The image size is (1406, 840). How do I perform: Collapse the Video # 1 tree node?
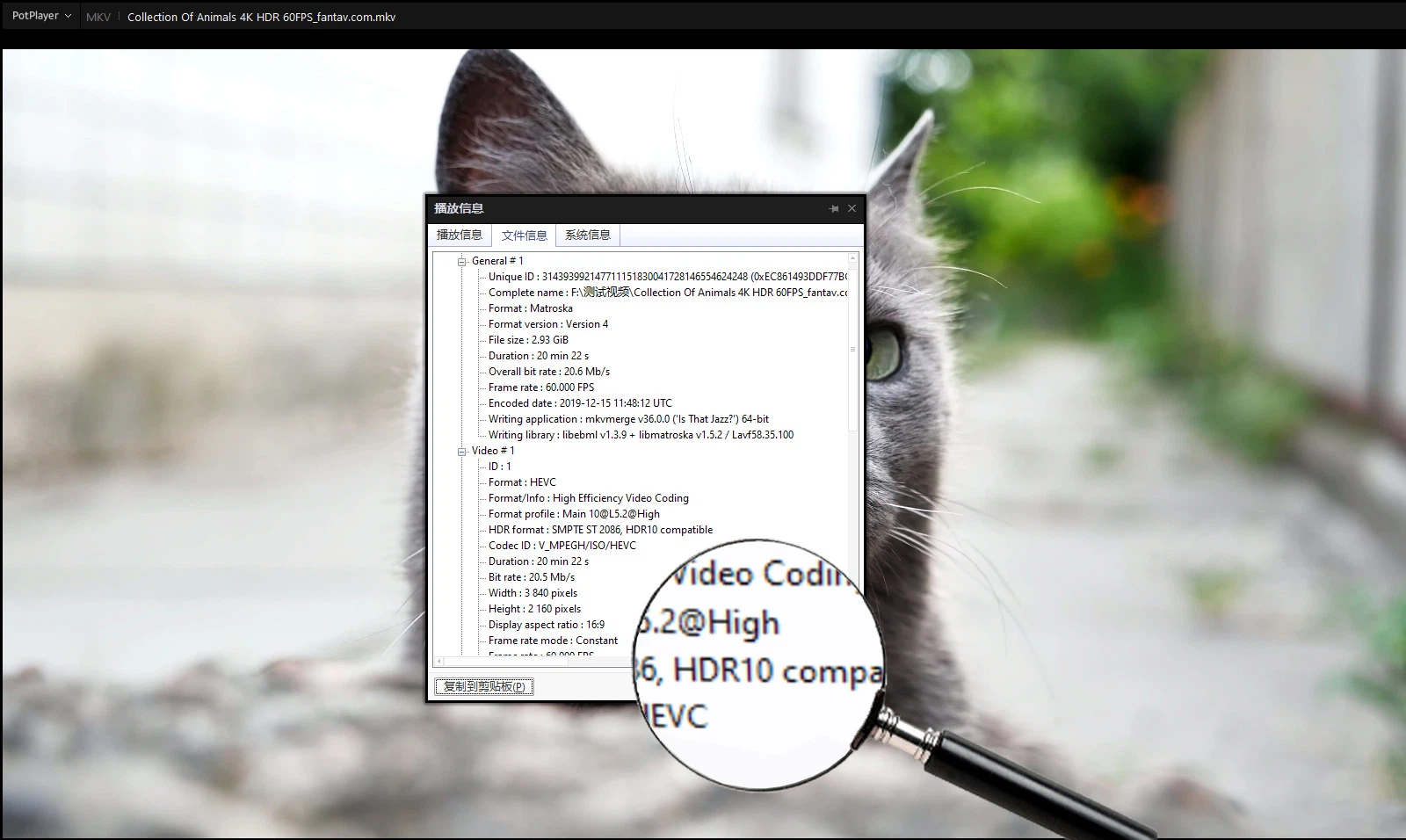461,452
